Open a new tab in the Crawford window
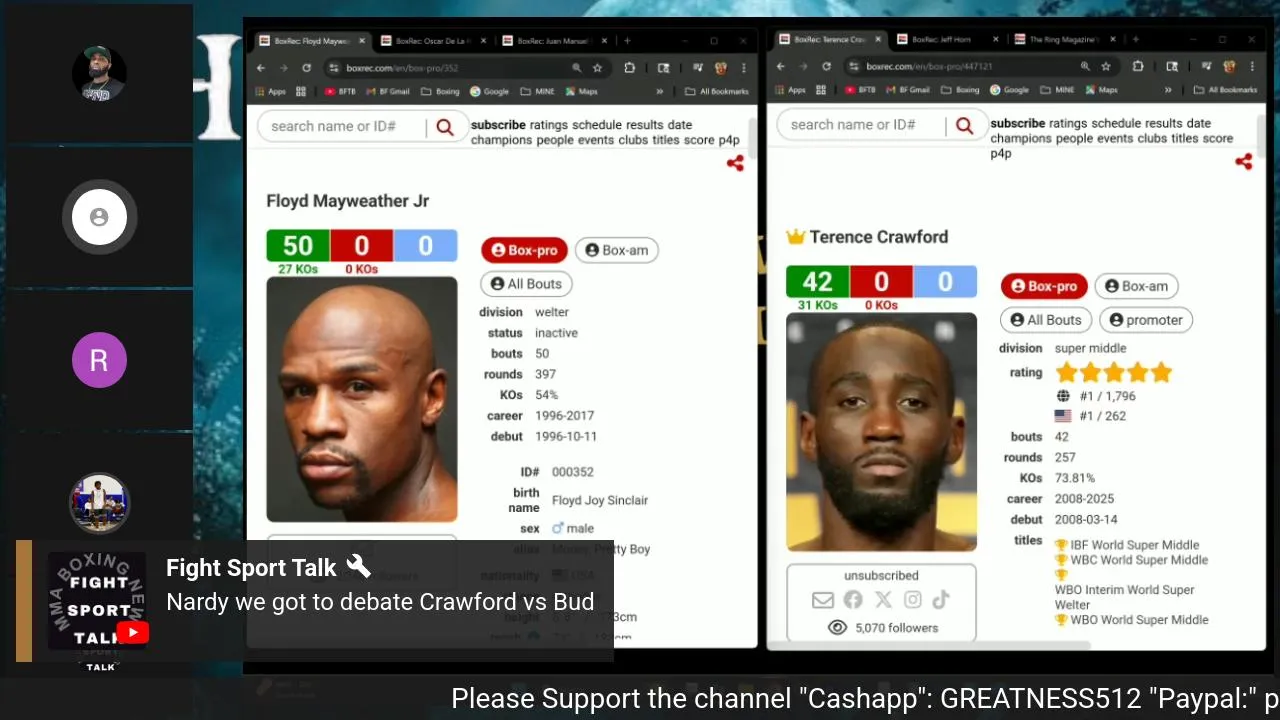 point(1135,40)
